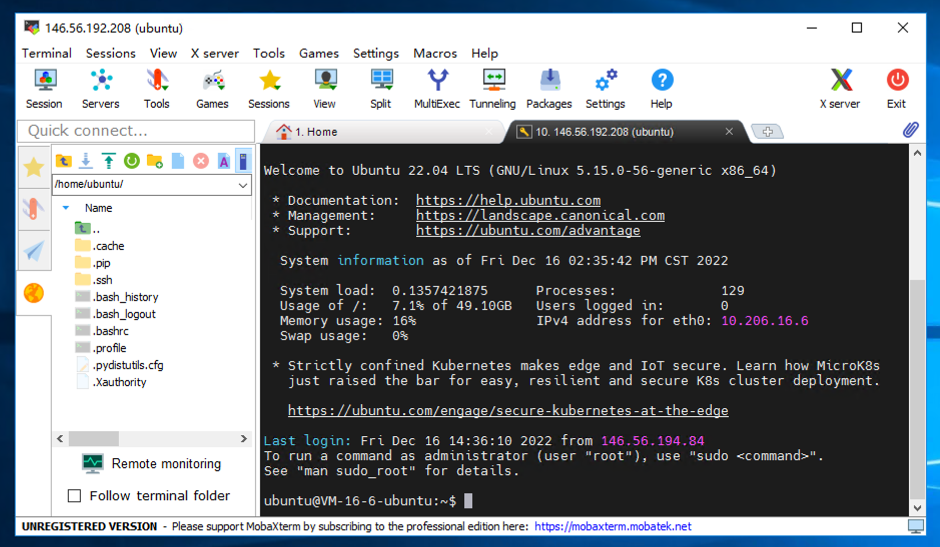Open the Help menu
Screen dimensions: 940x547
point(484,53)
